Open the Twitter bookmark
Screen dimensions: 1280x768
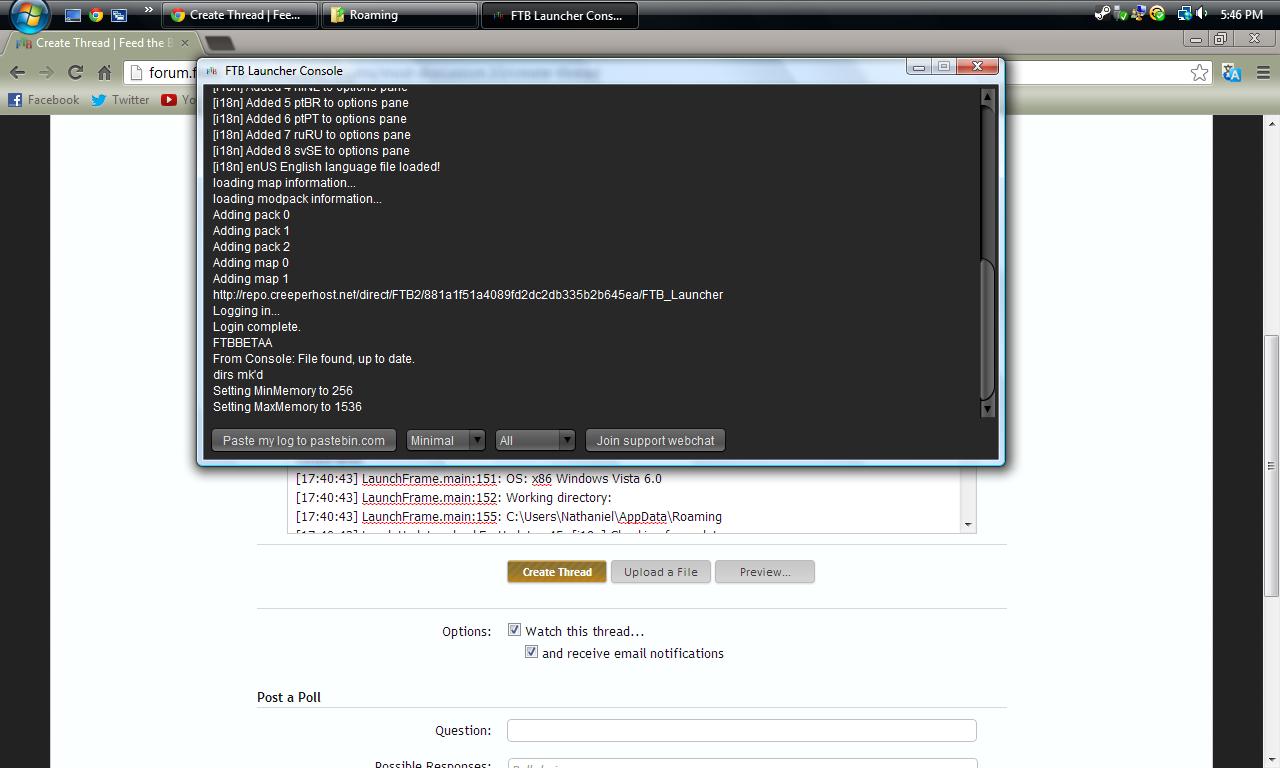[120, 100]
